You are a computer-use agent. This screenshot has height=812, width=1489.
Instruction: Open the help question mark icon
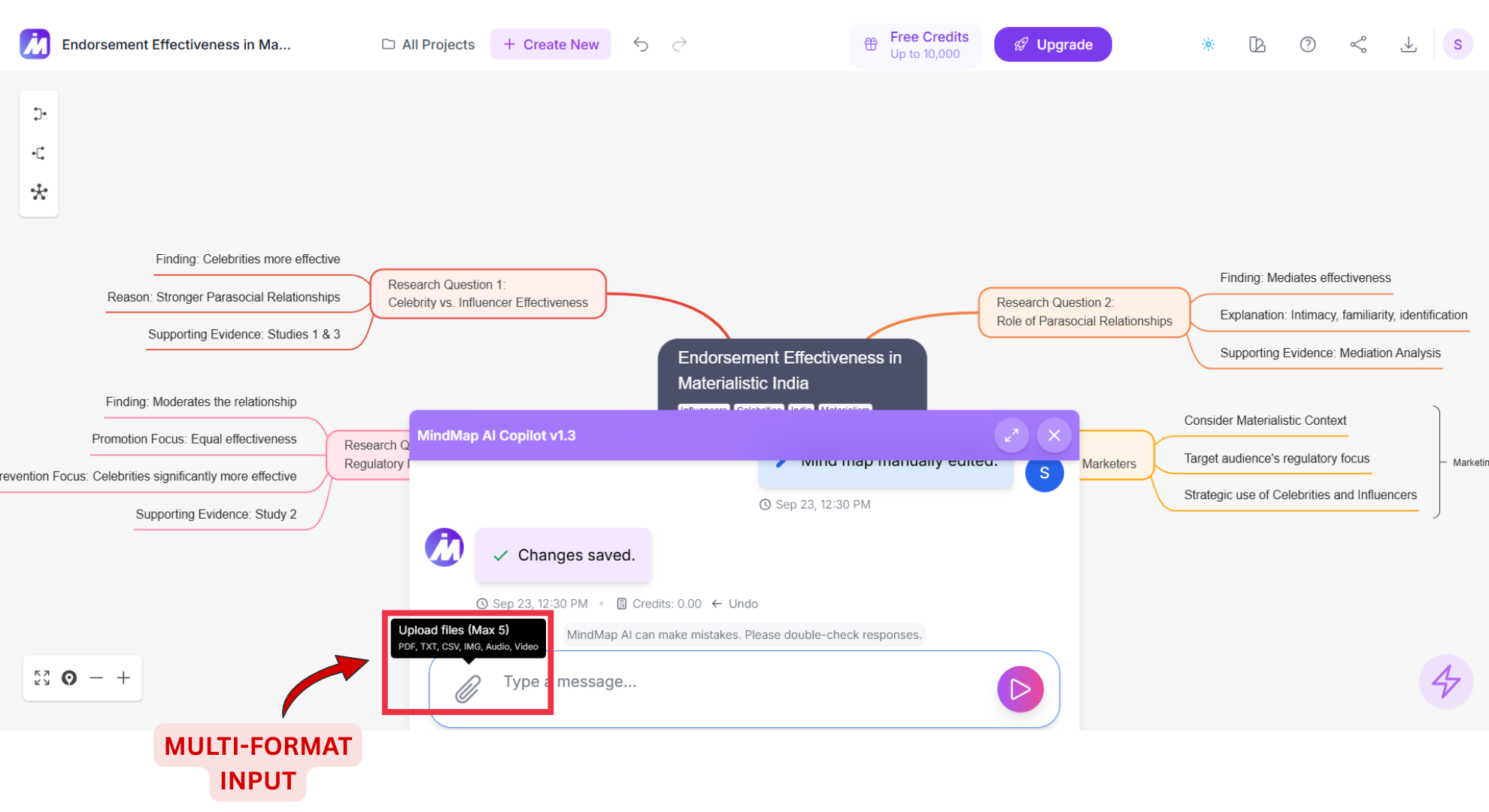pyautogui.click(x=1308, y=44)
